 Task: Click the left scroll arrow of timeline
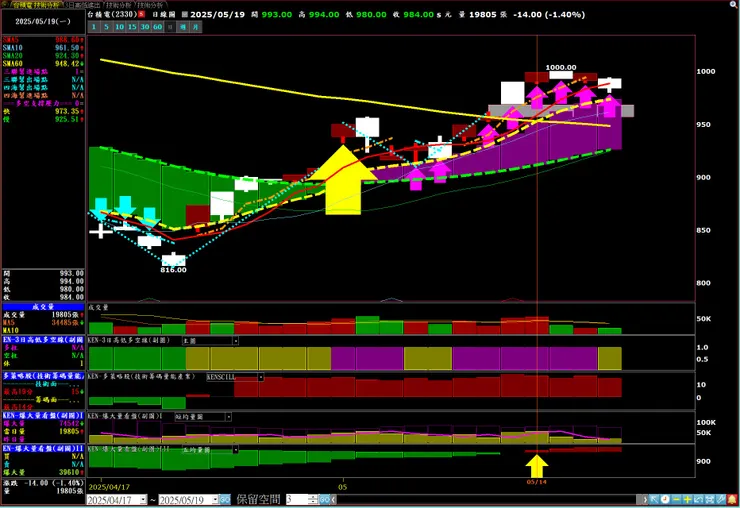334,499
